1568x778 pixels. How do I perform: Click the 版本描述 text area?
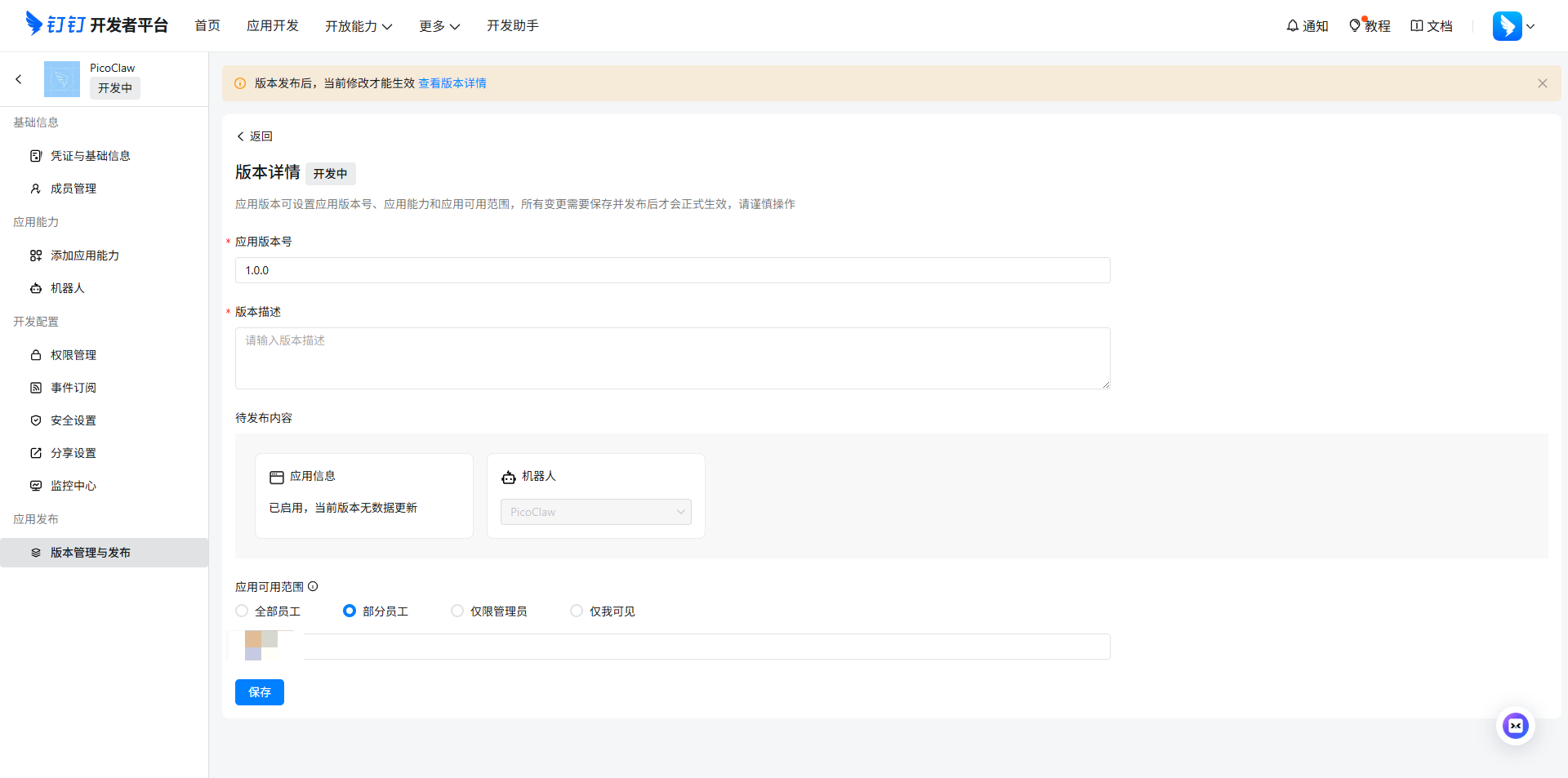[672, 358]
